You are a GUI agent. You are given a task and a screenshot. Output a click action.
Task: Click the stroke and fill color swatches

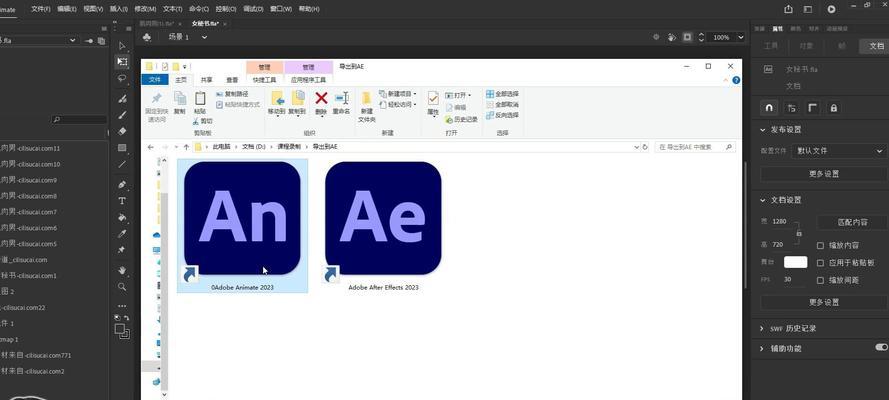(122, 331)
